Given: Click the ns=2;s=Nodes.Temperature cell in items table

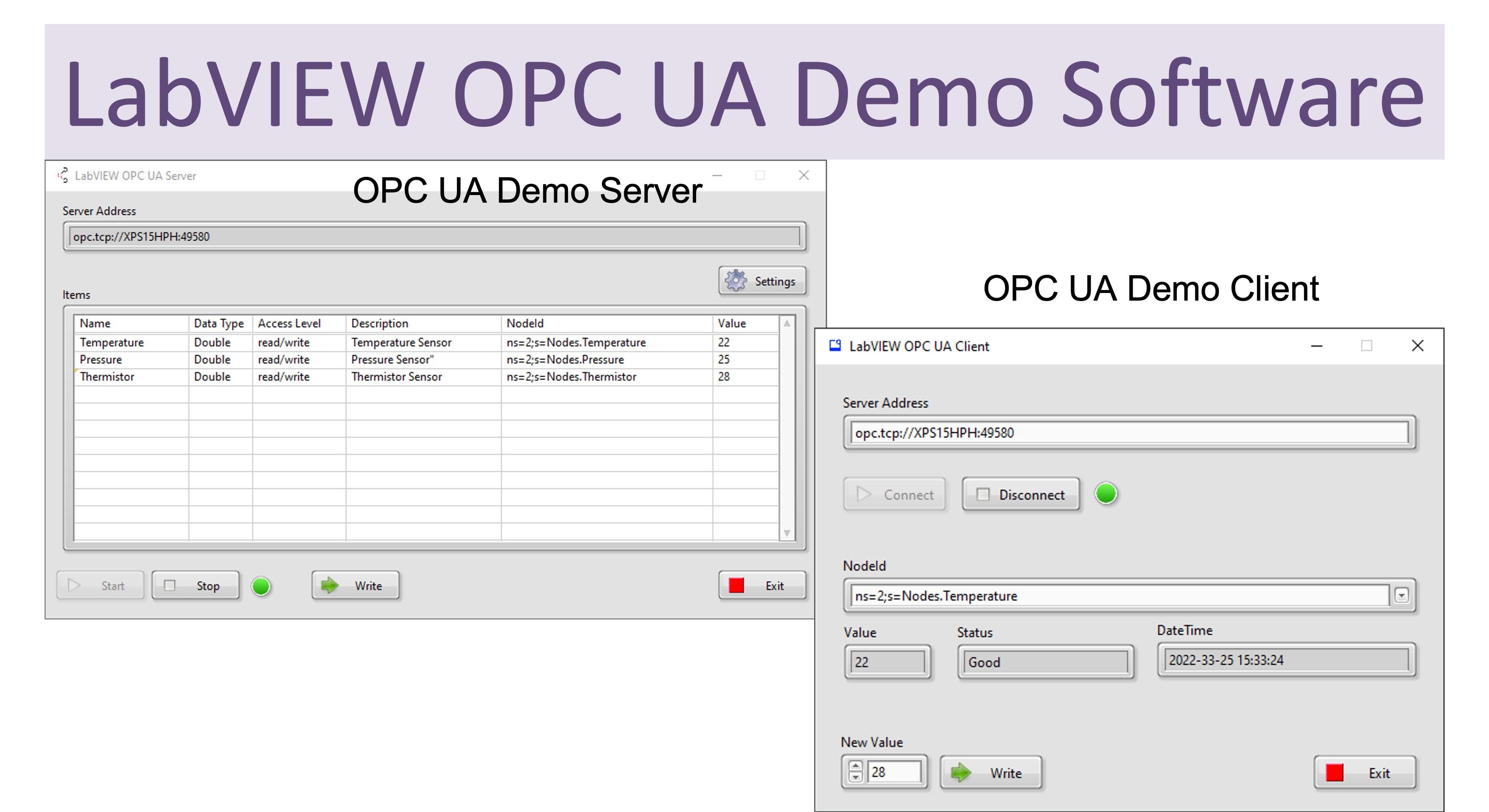Looking at the screenshot, I should click(x=607, y=342).
